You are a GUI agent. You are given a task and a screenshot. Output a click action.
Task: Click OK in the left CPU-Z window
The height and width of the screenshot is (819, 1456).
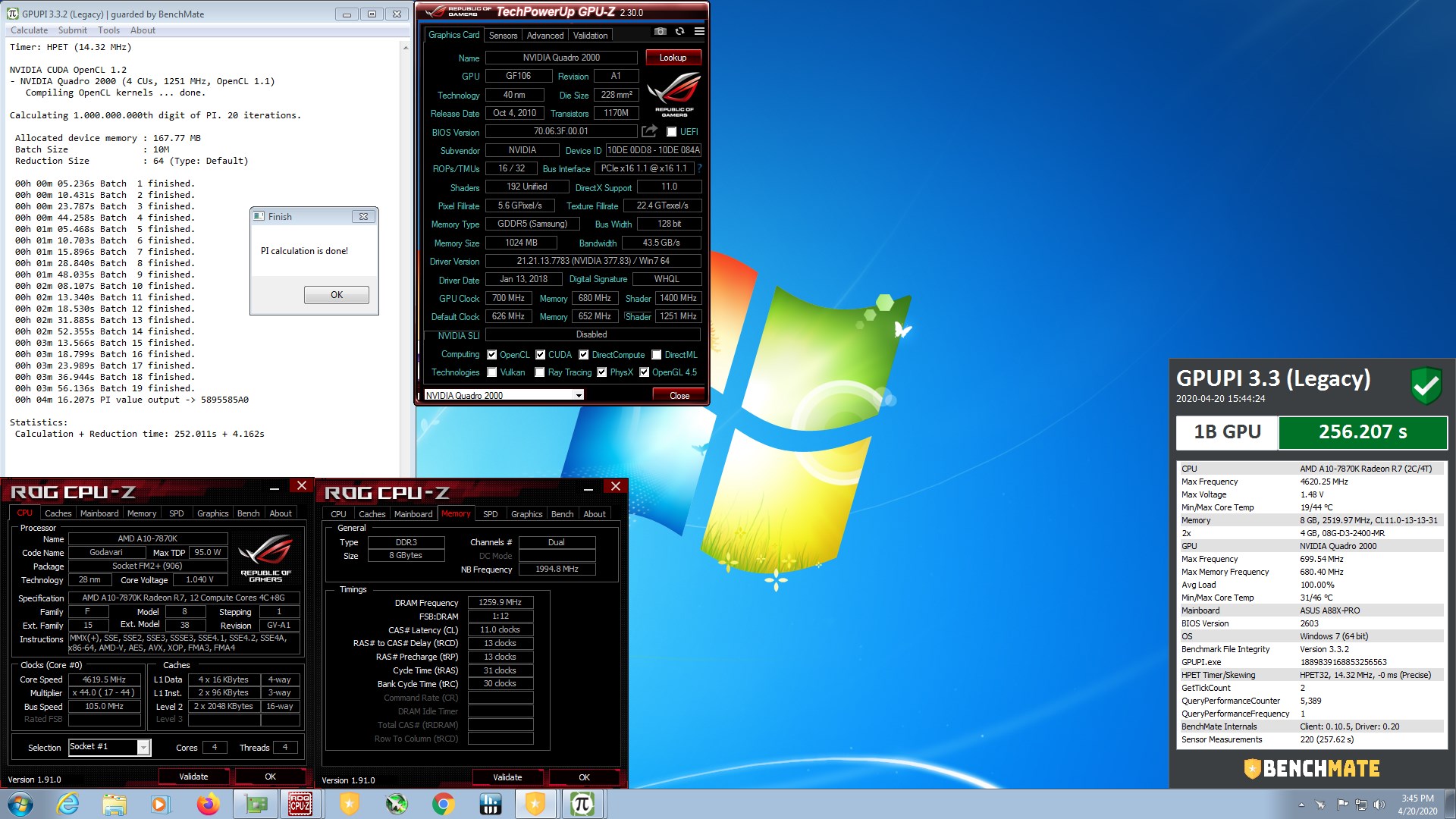(270, 777)
